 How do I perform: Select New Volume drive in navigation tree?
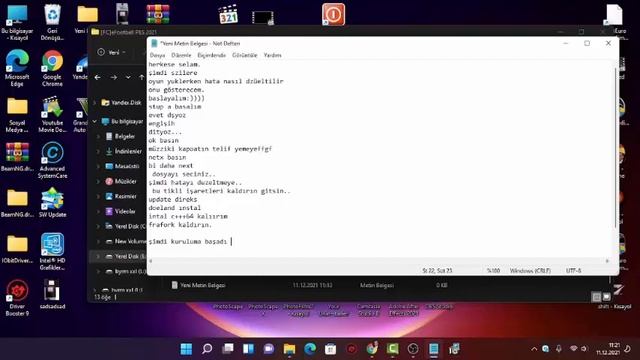click(126, 241)
